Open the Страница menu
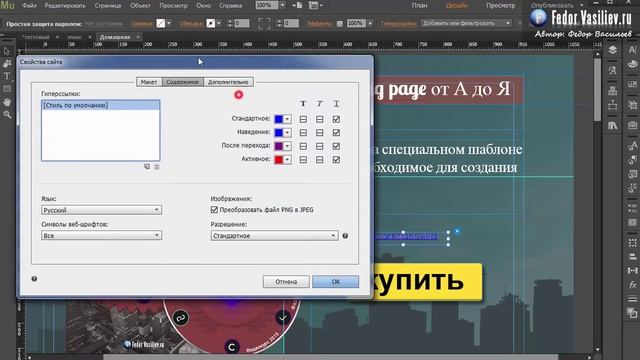The height and width of the screenshot is (360, 640). tap(108, 6)
